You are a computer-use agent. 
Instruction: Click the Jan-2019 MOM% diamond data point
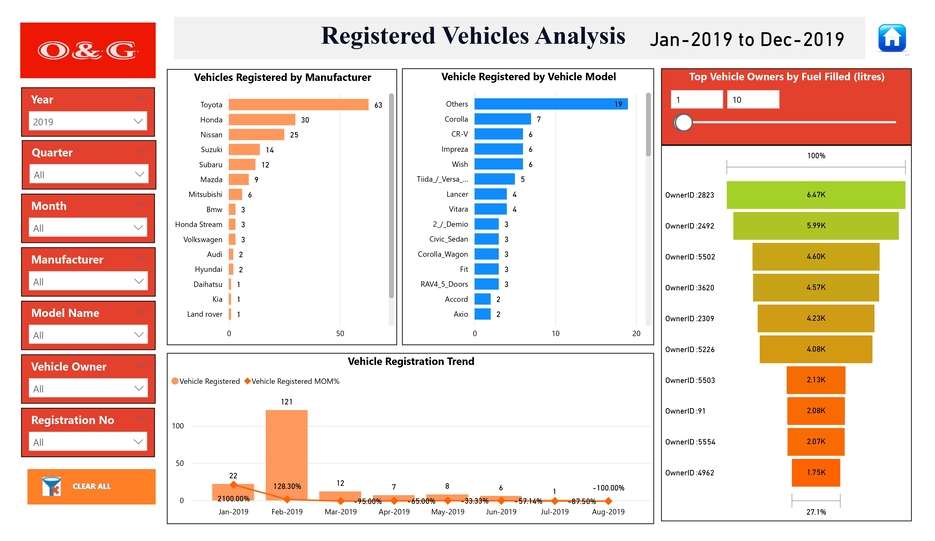tap(233, 485)
